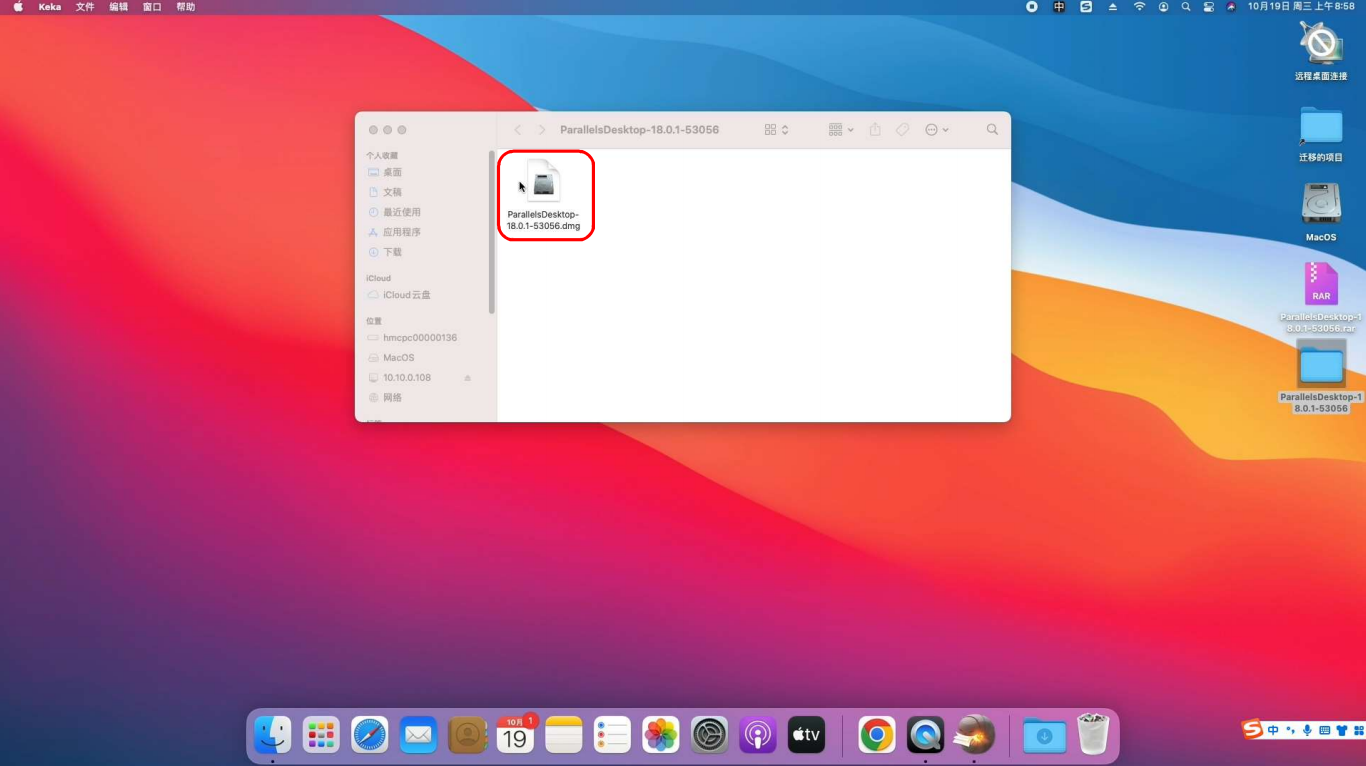Click the Tags toolbar icon
The width and height of the screenshot is (1366, 766).
coord(902,130)
